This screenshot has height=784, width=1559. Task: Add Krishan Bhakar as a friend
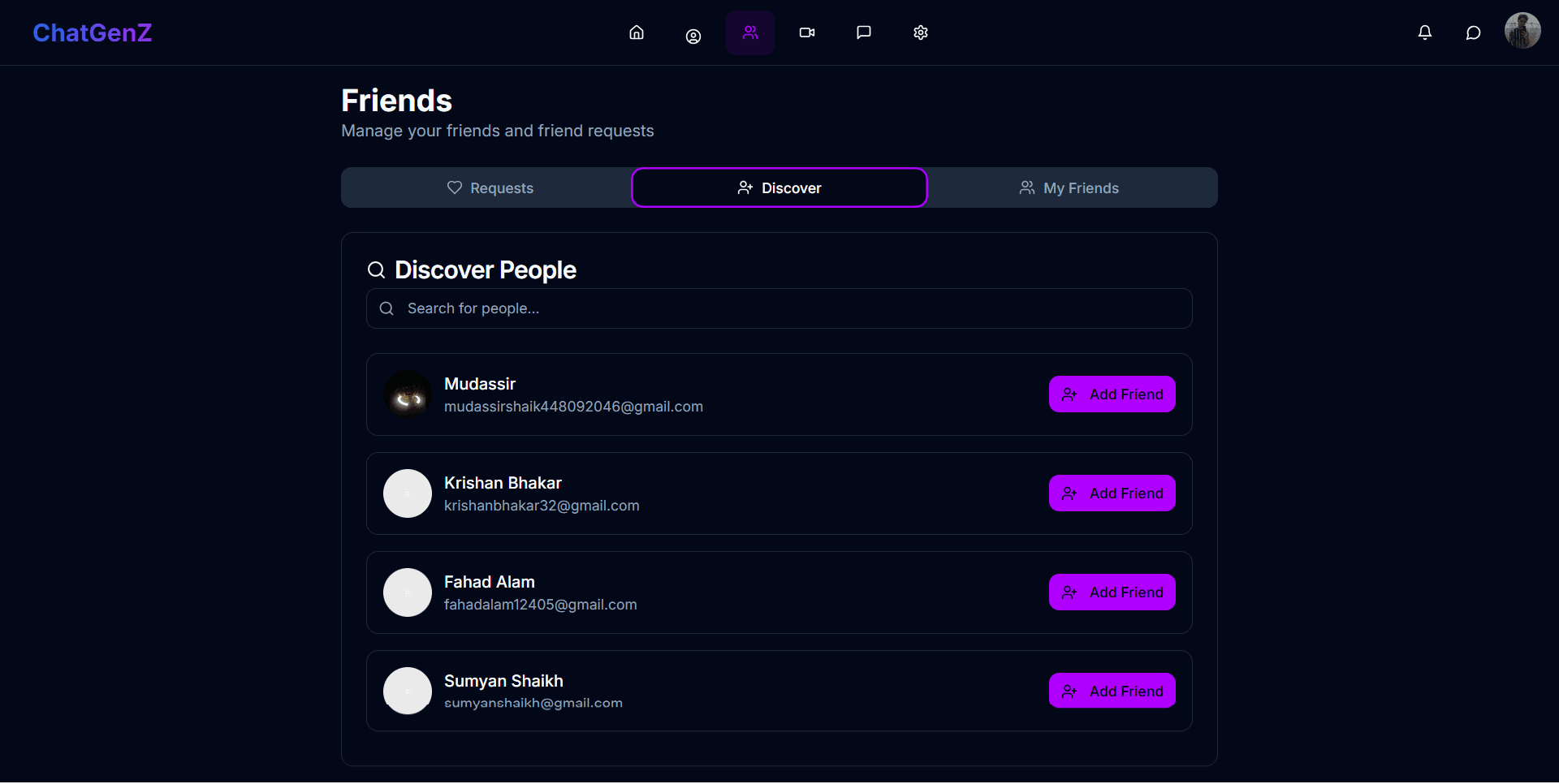pyautogui.click(x=1112, y=493)
